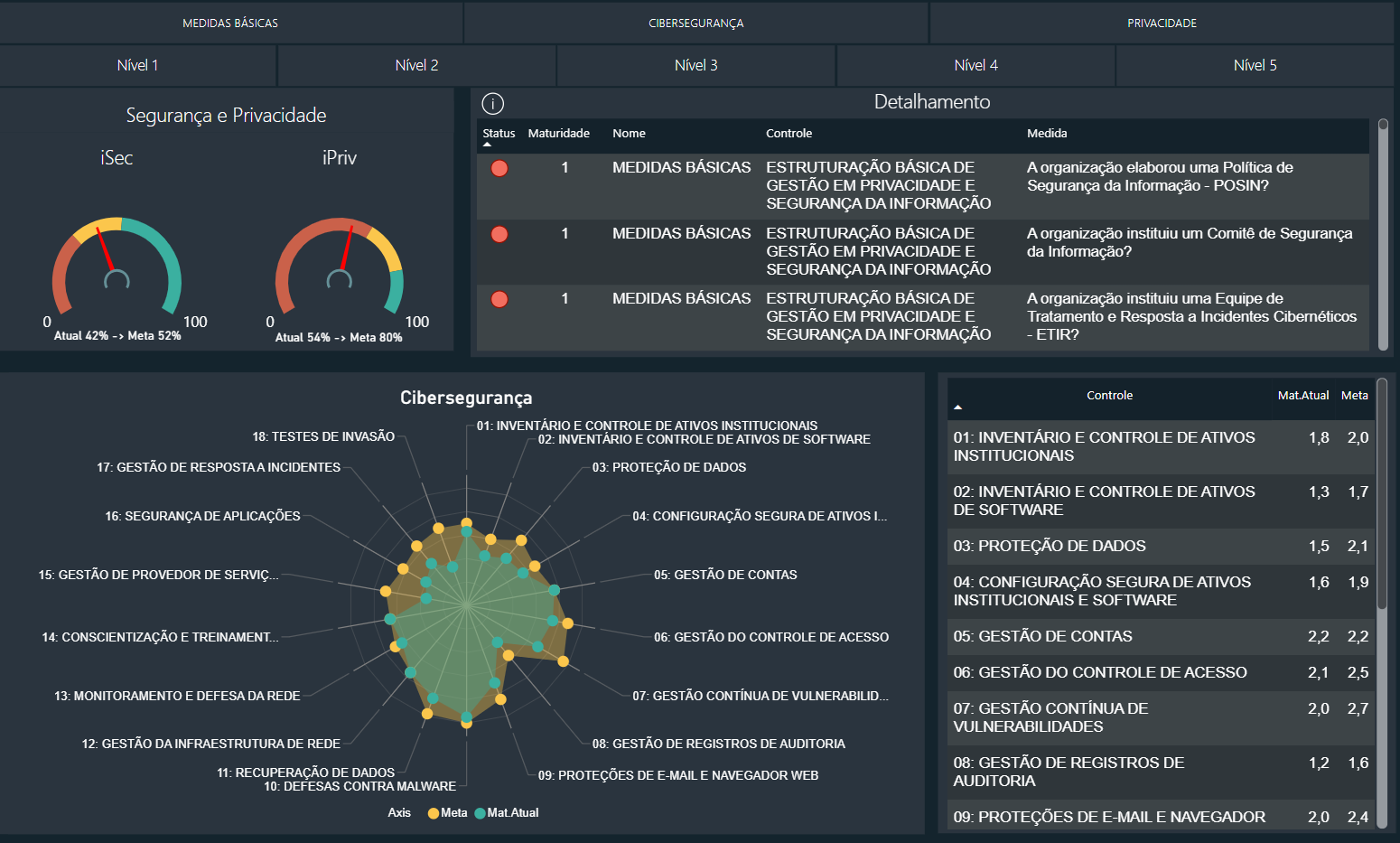
Task: Switch to the PRIVACIDADE tab
Action: coord(1162,23)
